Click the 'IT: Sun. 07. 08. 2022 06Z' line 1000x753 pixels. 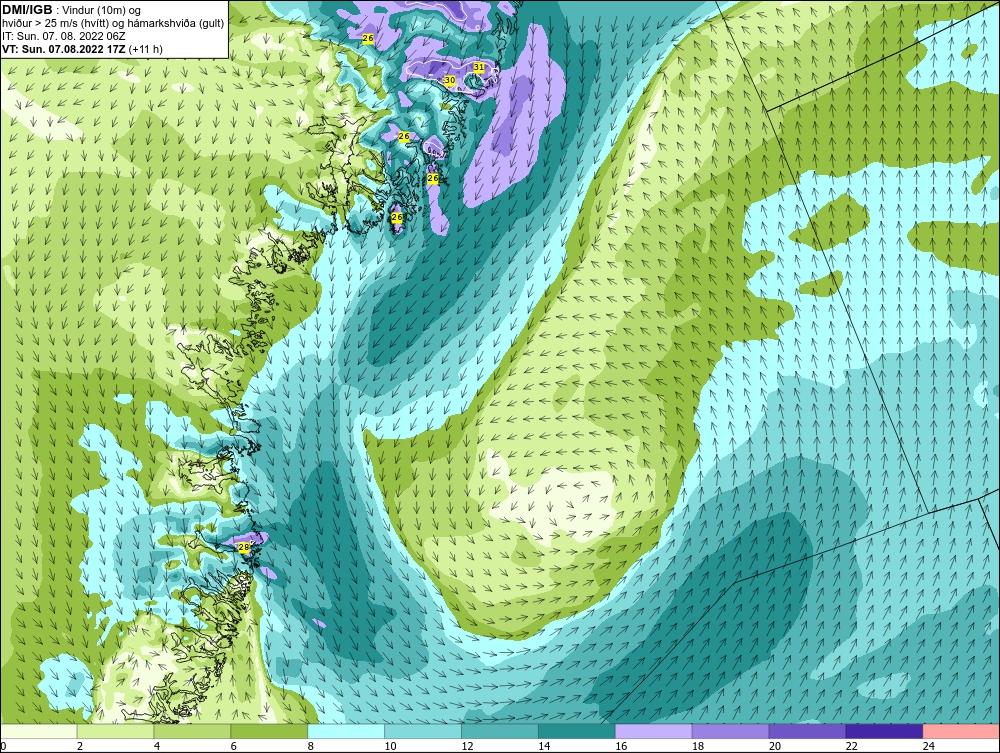point(63,36)
